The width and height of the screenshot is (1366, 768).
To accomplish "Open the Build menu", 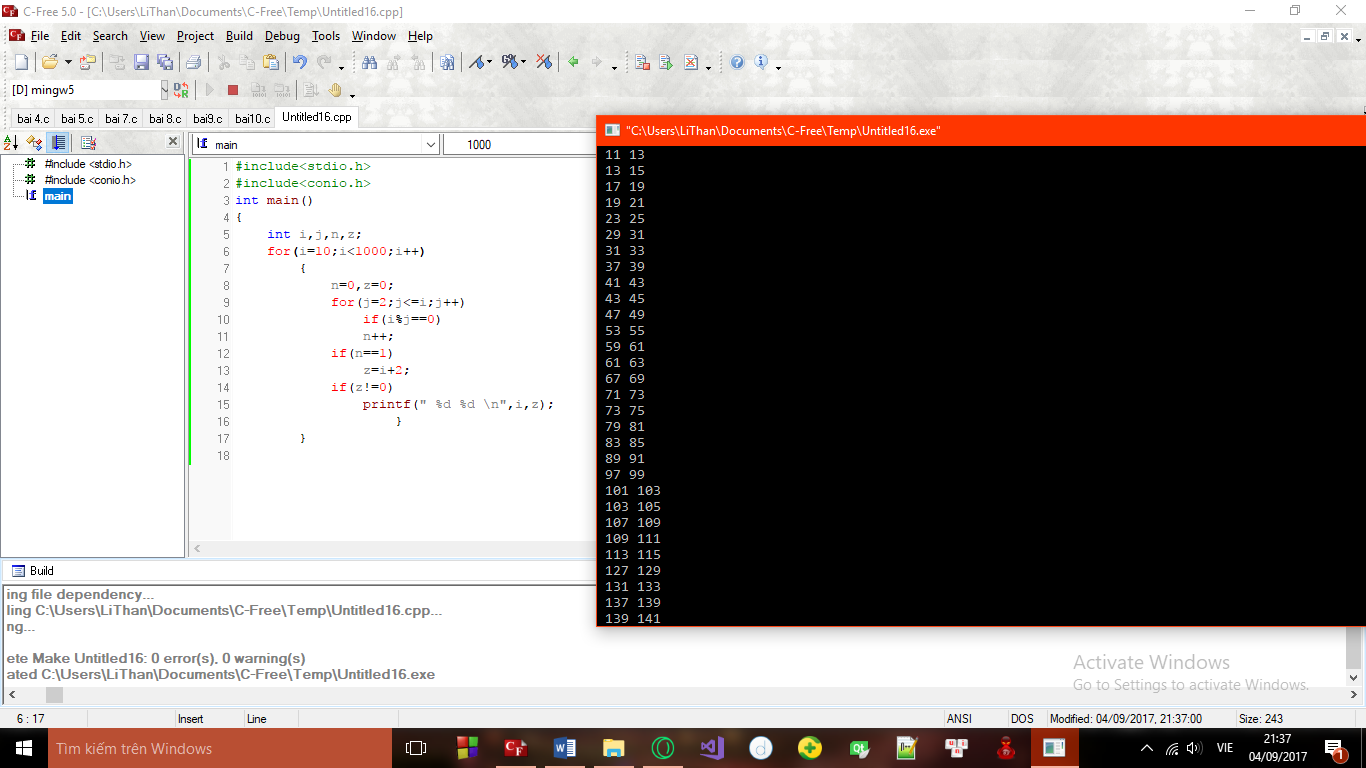I will coord(239,36).
